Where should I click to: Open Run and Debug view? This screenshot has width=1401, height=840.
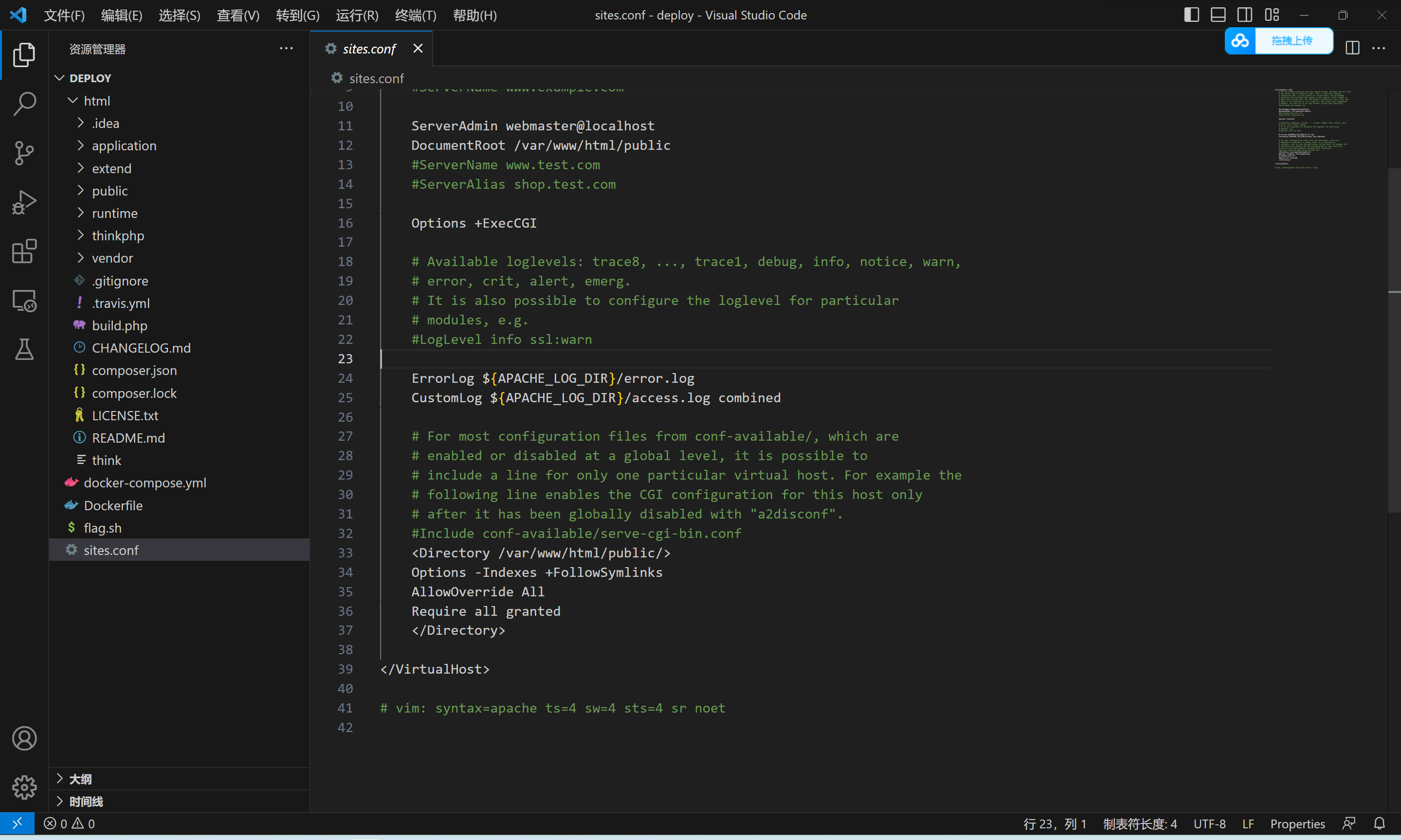24,202
